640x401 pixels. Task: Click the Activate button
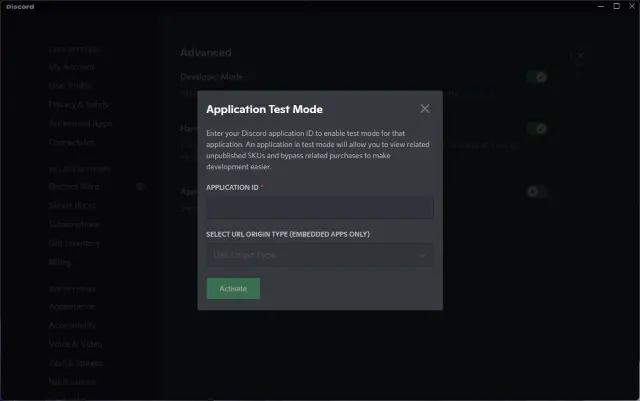point(233,288)
